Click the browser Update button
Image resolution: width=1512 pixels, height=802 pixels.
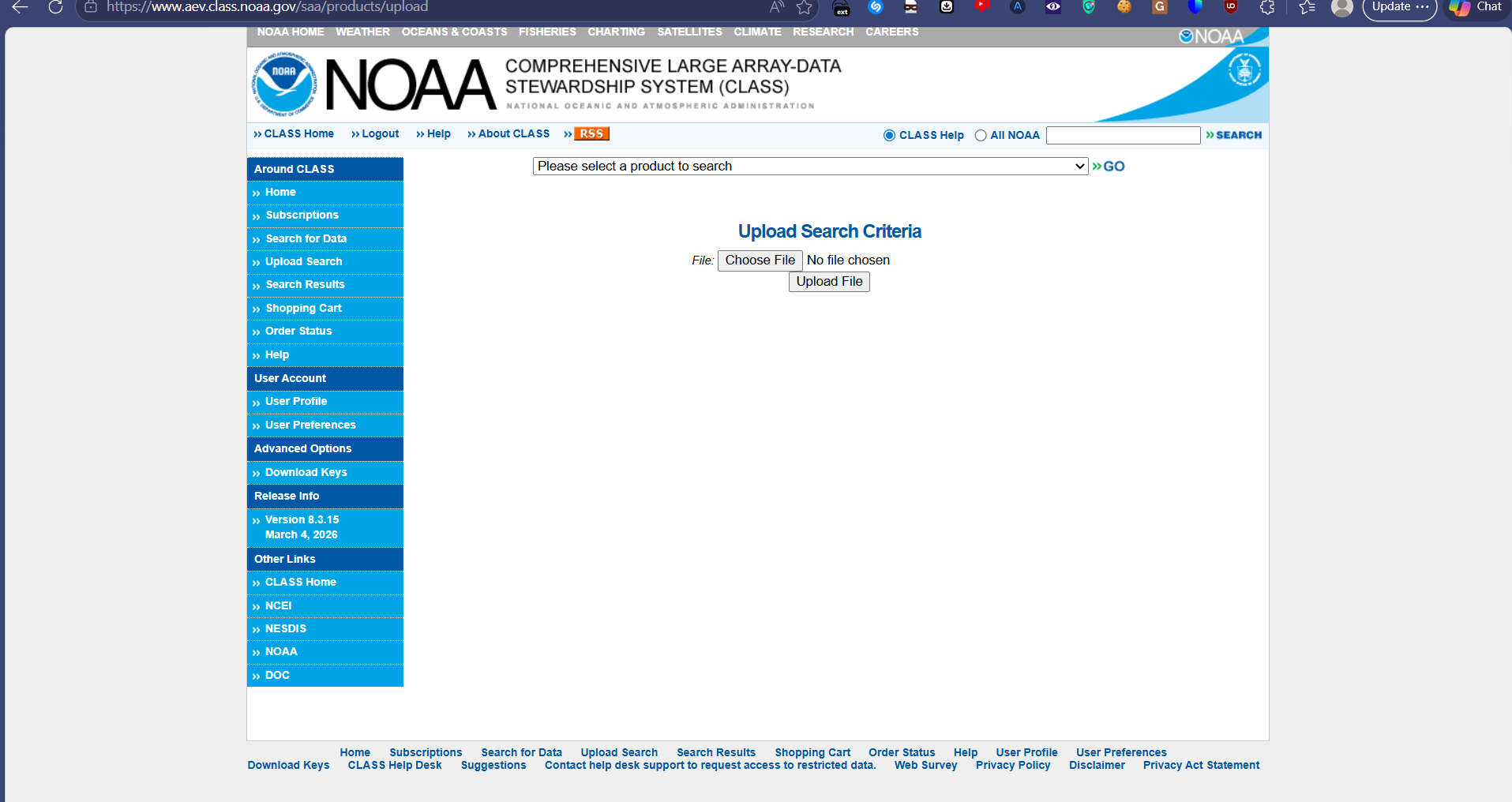1400,7
